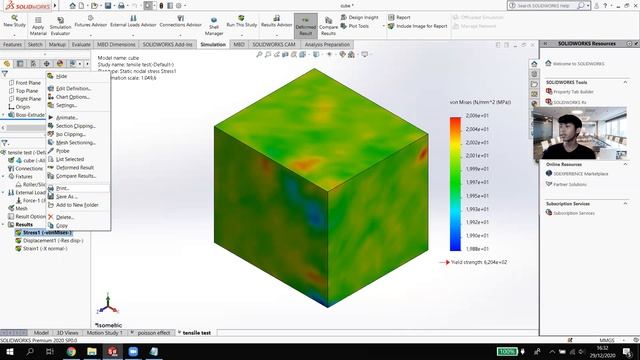Select Section Clipping option
This screenshot has height=360, width=640.
tap(76, 126)
